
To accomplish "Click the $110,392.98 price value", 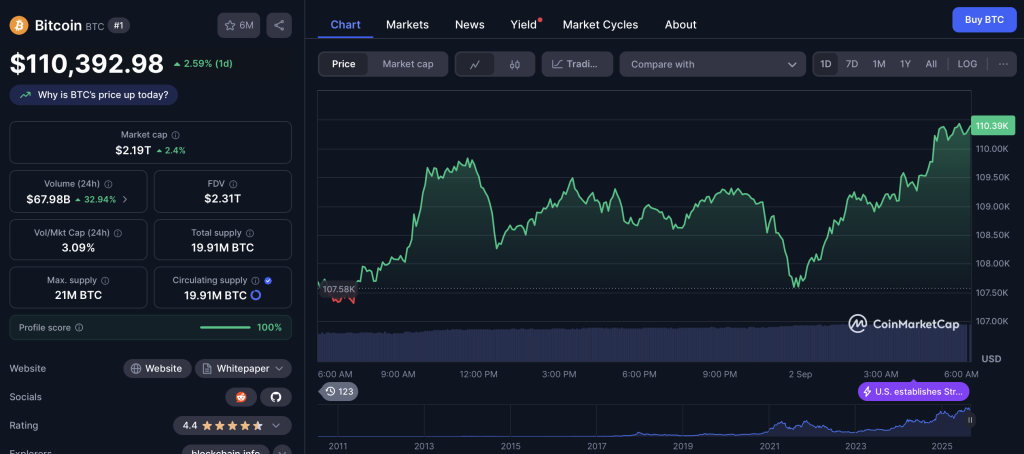I will click(86, 63).
